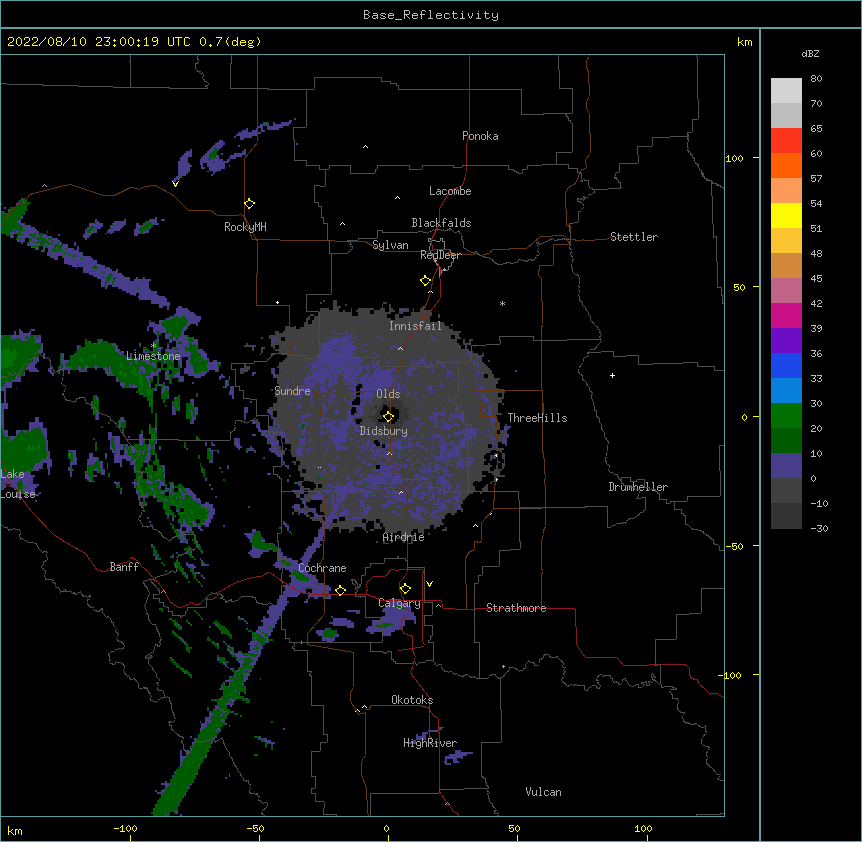Click the ThreeHills label
Image resolution: width=862 pixels, height=842 pixels.
[537, 418]
